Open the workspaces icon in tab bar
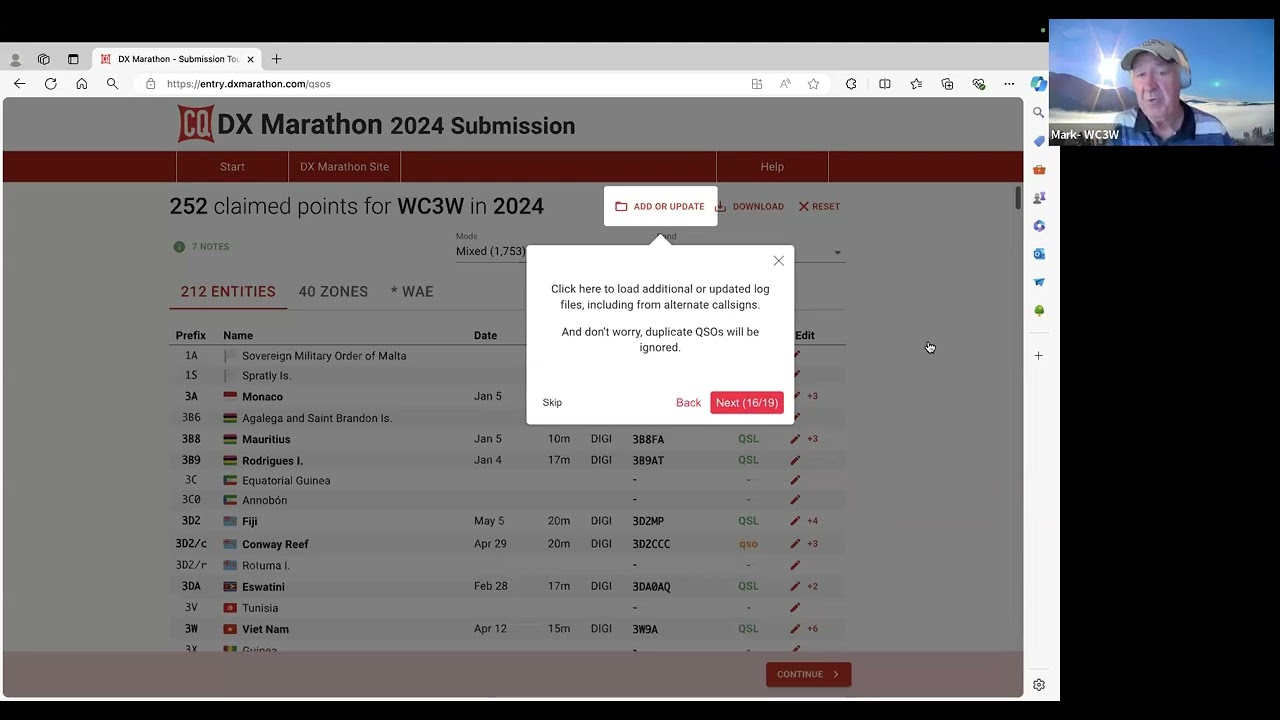This screenshot has height=720, width=1280. pos(44,59)
